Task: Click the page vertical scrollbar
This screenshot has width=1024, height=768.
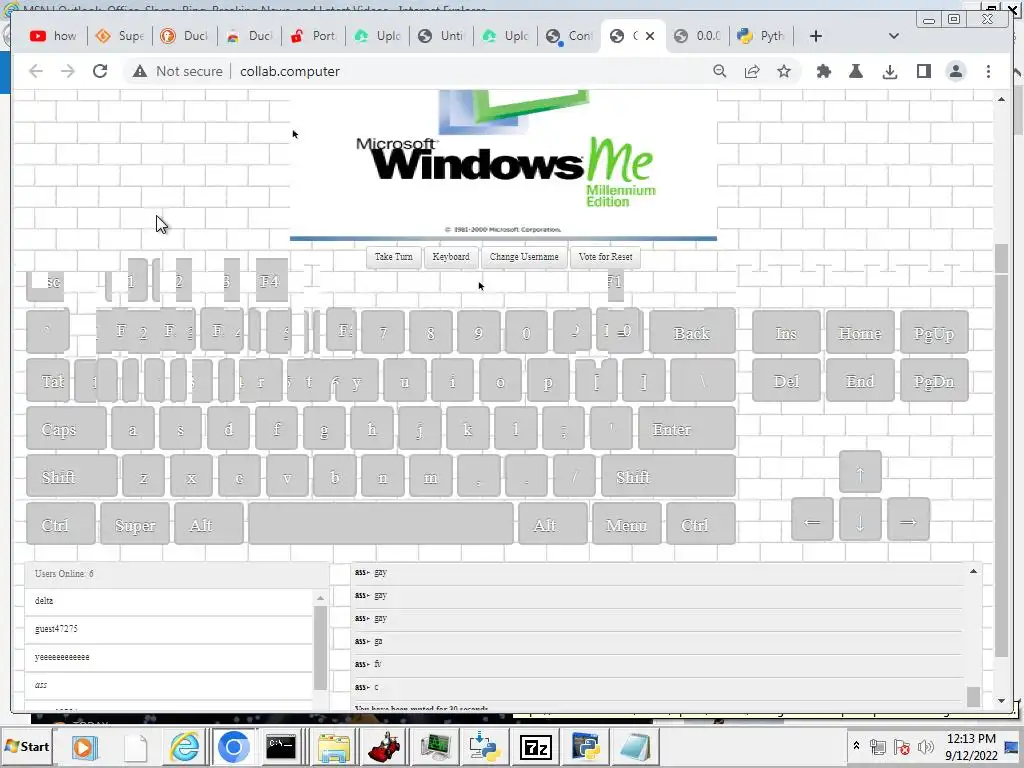Action: coord(1001,451)
